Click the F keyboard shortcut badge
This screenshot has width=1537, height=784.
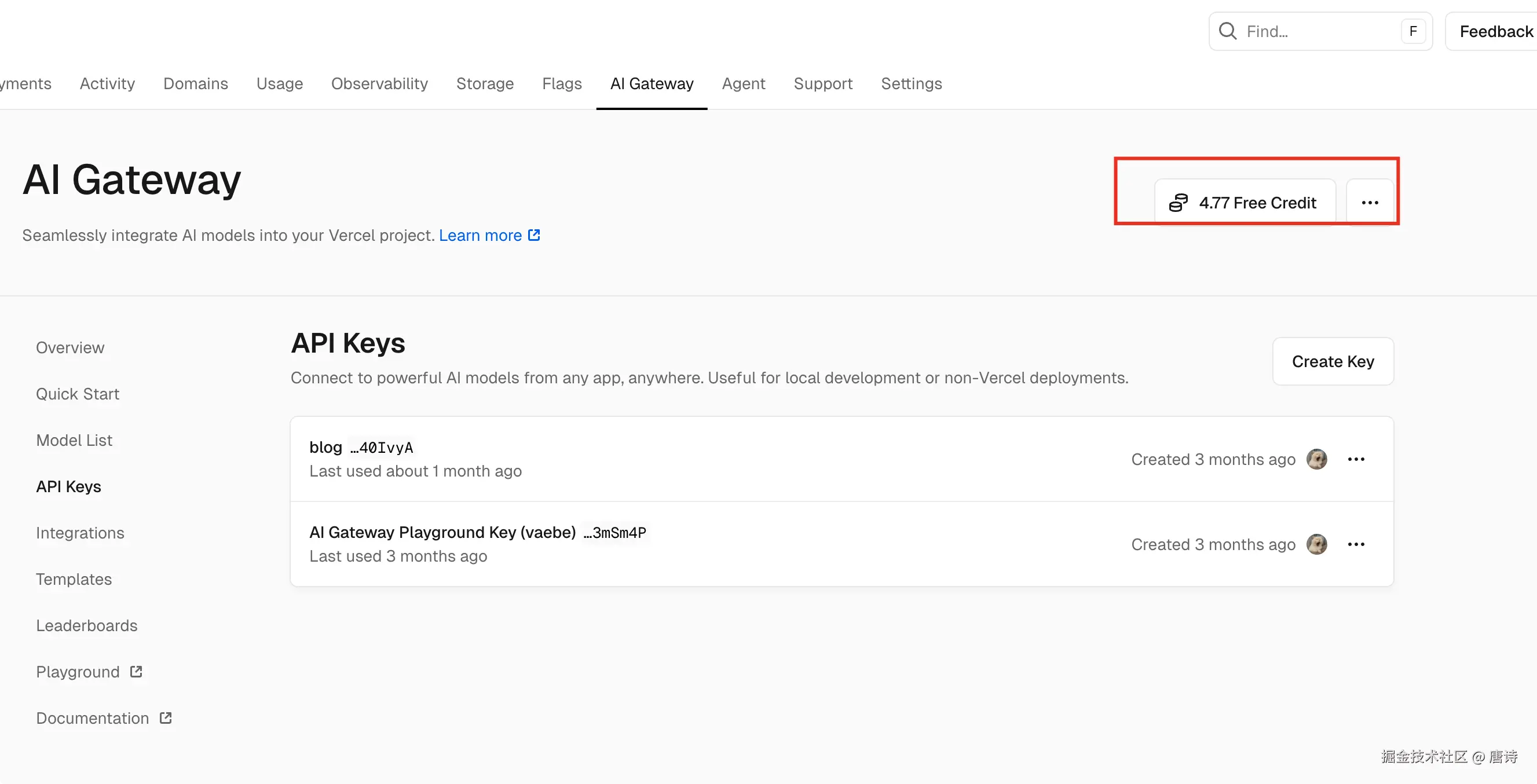tap(1413, 31)
